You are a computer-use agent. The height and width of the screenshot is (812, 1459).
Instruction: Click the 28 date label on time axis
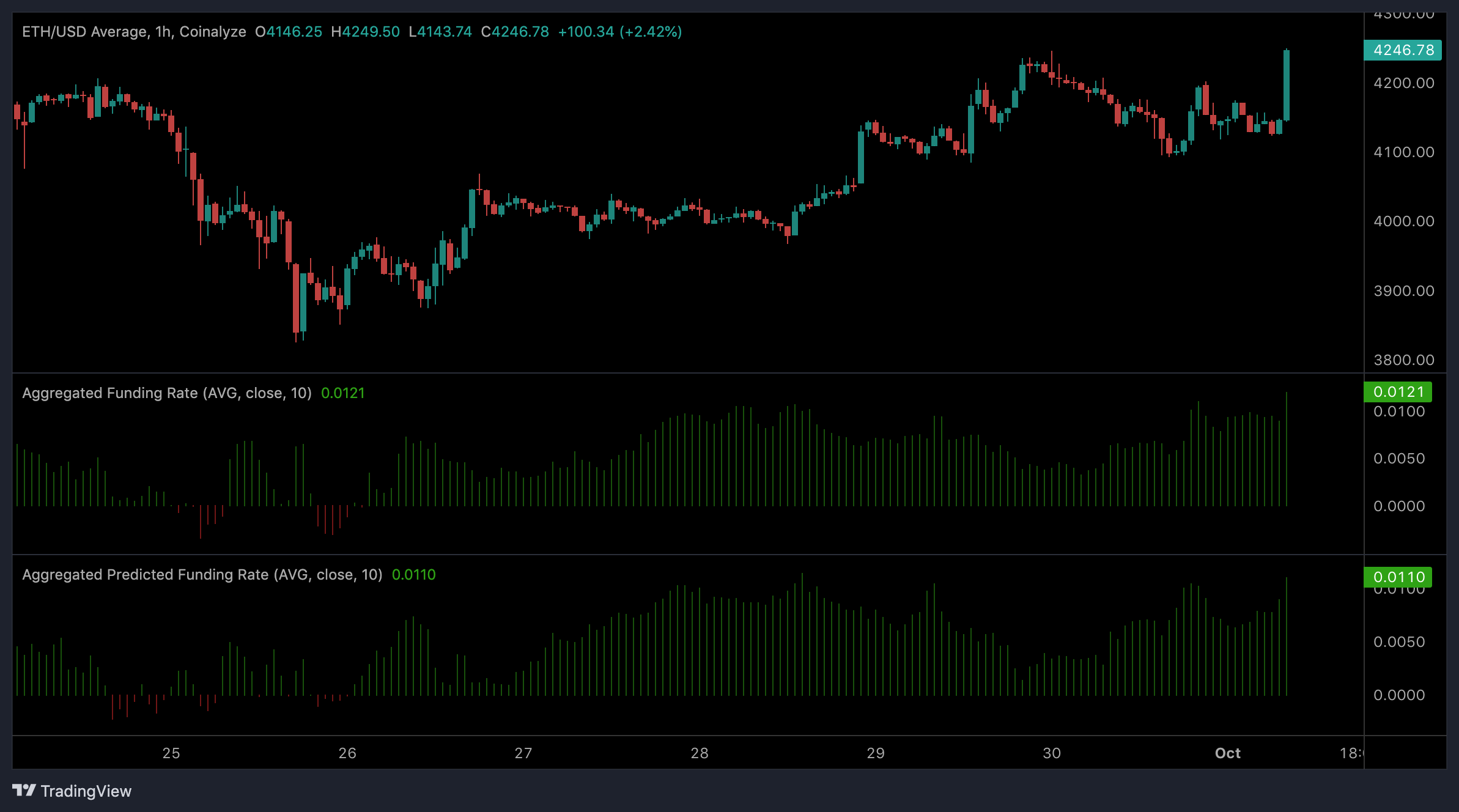pos(700,753)
